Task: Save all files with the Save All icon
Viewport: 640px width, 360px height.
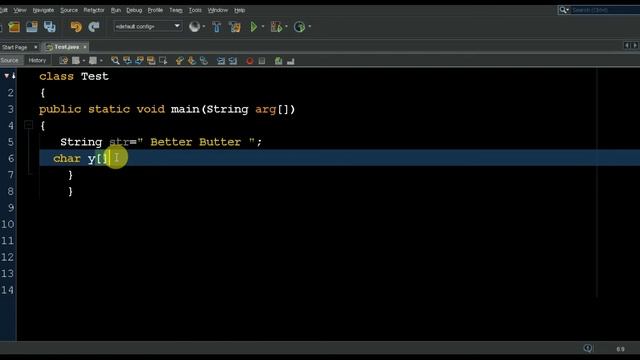Action: pyautogui.click(x=50, y=27)
